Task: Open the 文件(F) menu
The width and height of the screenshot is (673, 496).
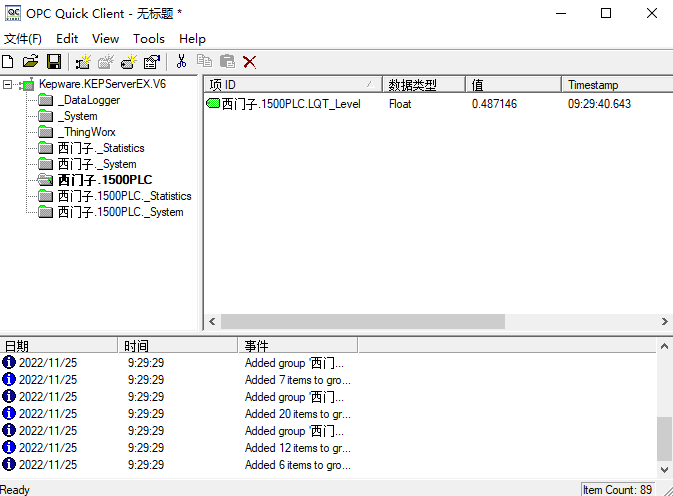Action: (23, 39)
